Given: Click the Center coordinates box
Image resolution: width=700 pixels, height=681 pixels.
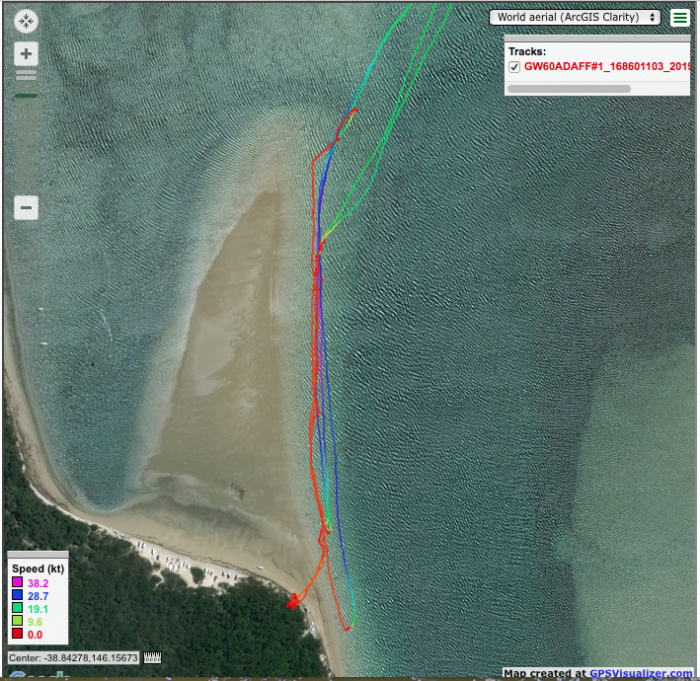Looking at the screenshot, I should [74, 658].
